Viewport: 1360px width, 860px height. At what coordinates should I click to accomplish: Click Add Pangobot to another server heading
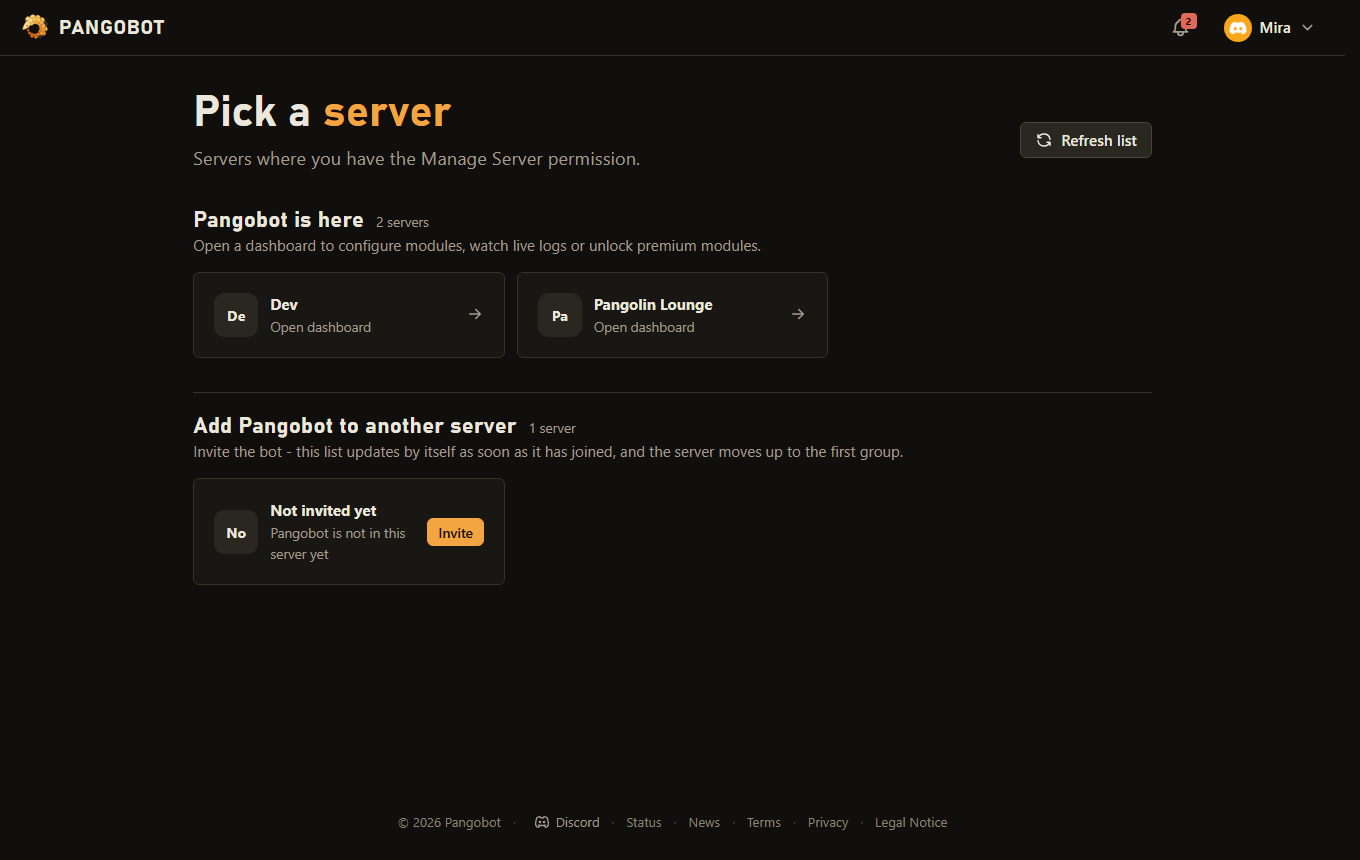(x=355, y=425)
